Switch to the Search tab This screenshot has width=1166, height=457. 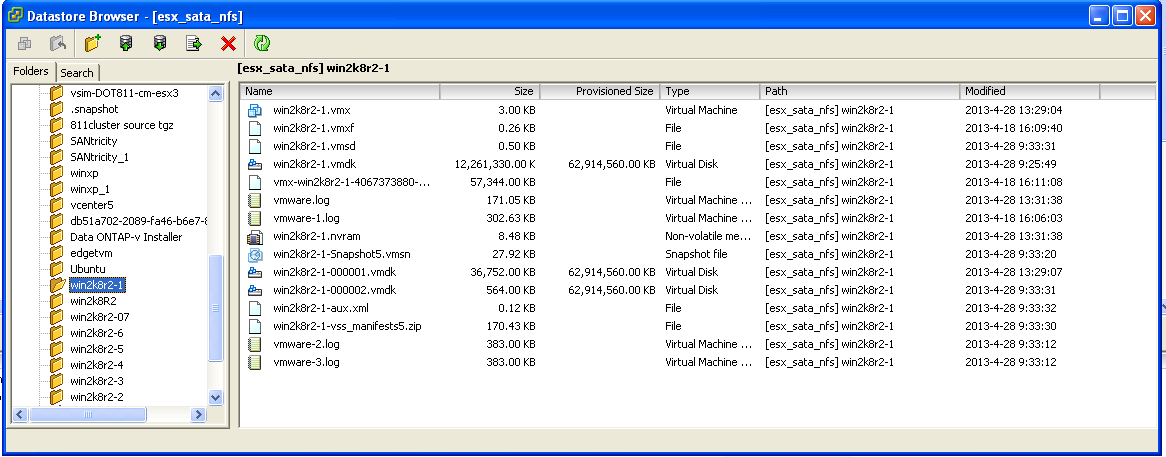(77, 73)
